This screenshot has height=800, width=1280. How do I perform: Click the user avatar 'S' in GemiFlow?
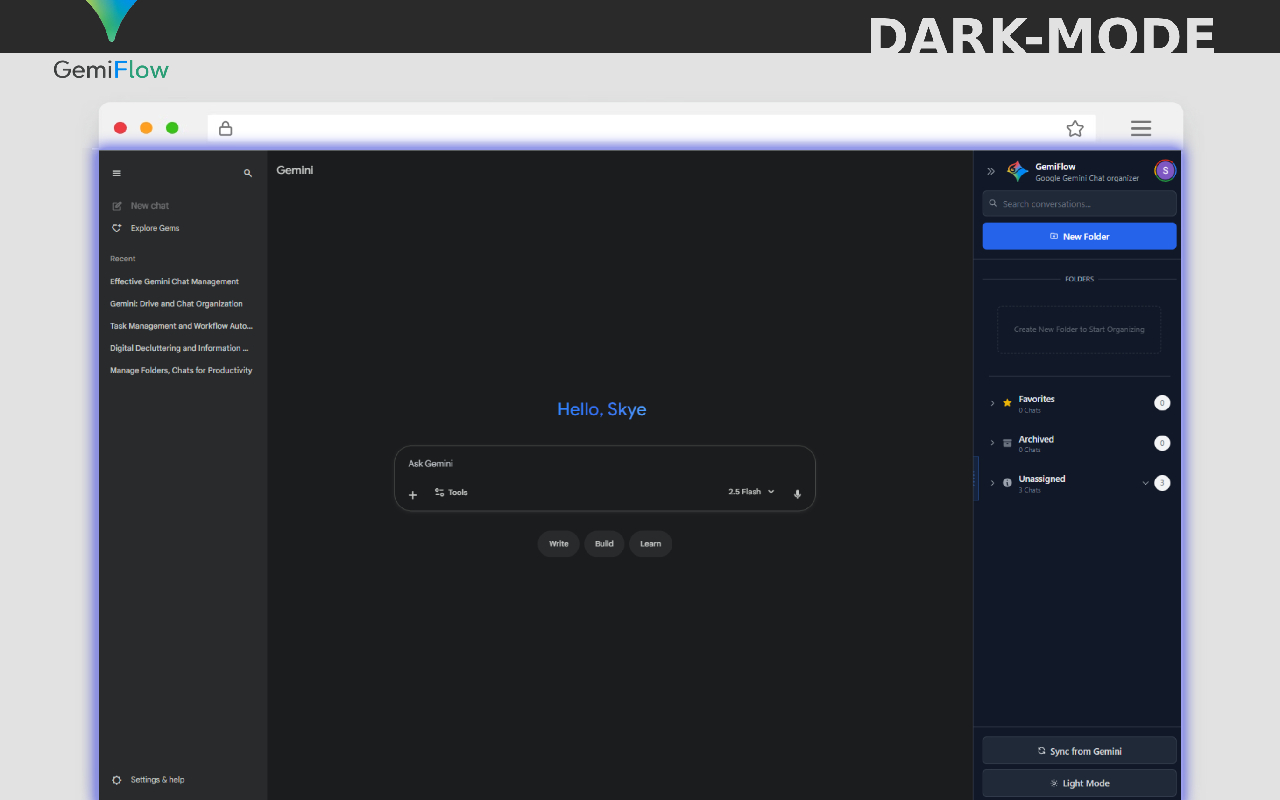pyautogui.click(x=1165, y=170)
